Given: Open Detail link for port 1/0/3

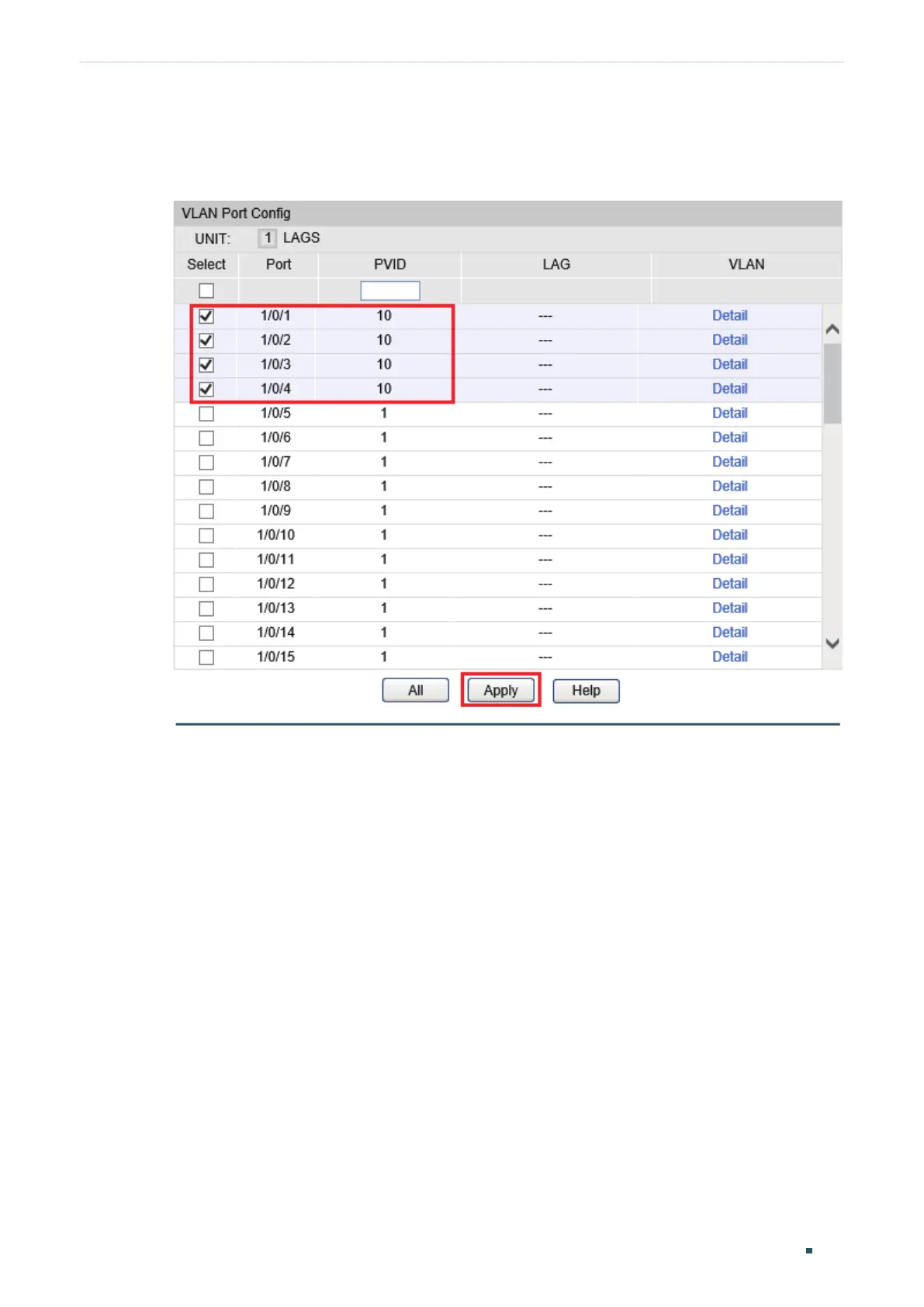Looking at the screenshot, I should [730, 364].
